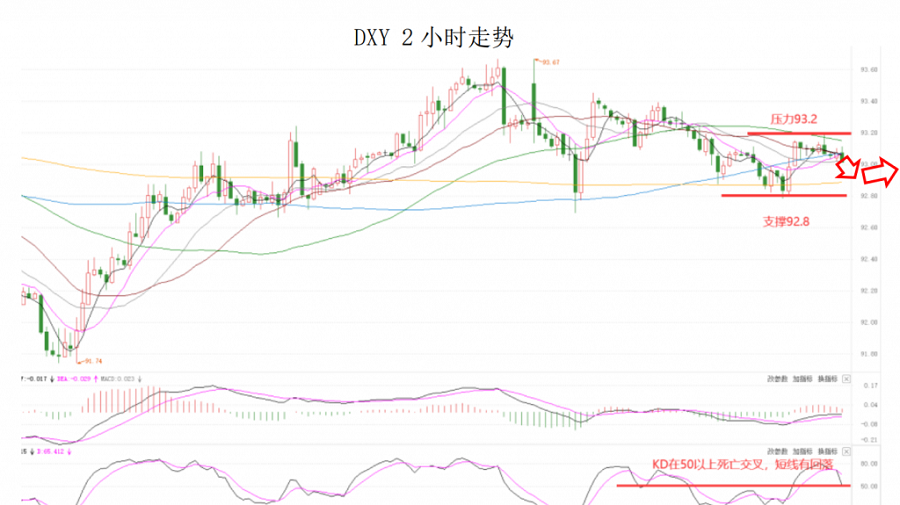Close the KD indicator panel
Screen dimensions: 900x505
pyautogui.click(x=846, y=452)
